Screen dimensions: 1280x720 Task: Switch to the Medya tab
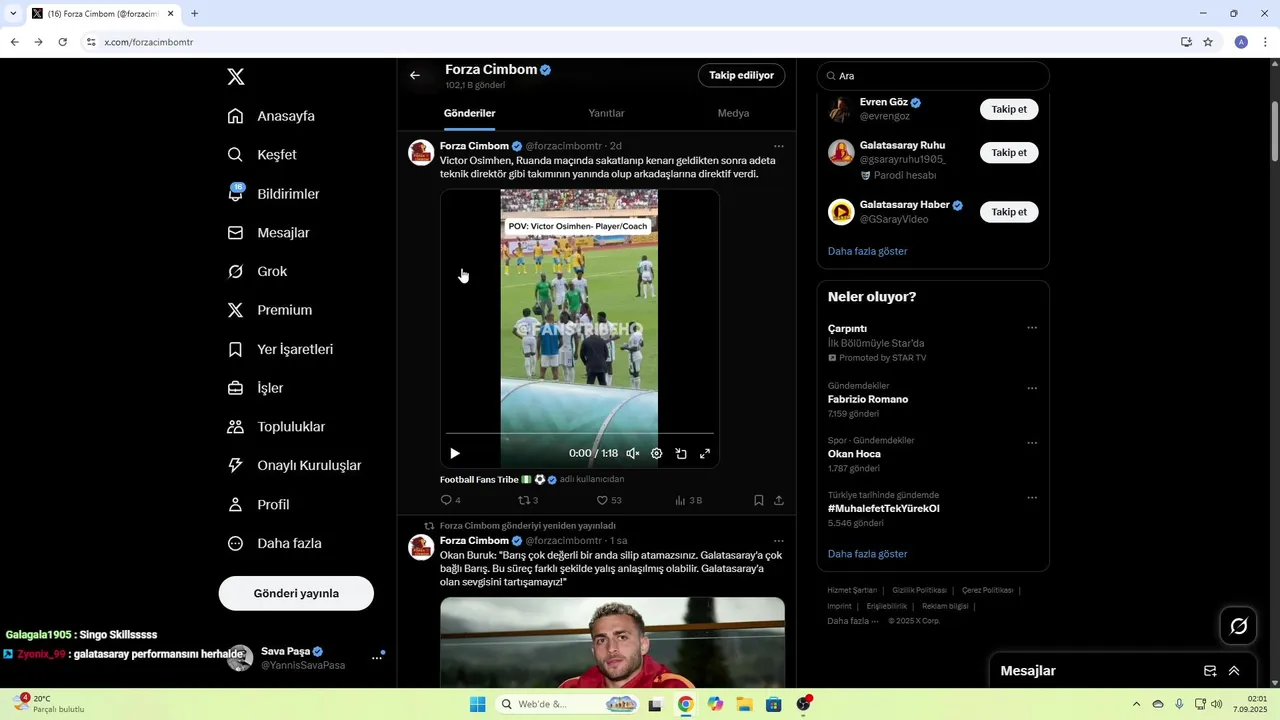pyautogui.click(x=733, y=113)
